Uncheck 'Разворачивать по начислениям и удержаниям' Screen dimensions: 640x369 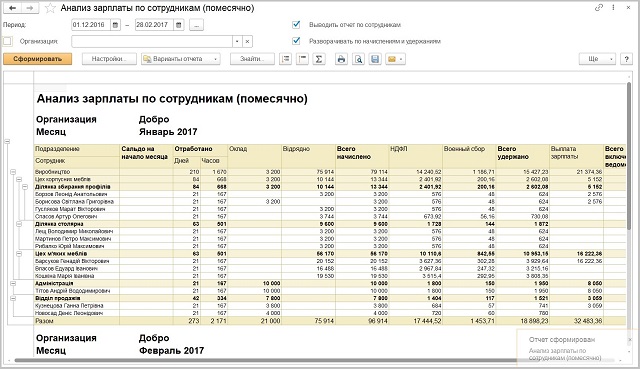pos(296,41)
